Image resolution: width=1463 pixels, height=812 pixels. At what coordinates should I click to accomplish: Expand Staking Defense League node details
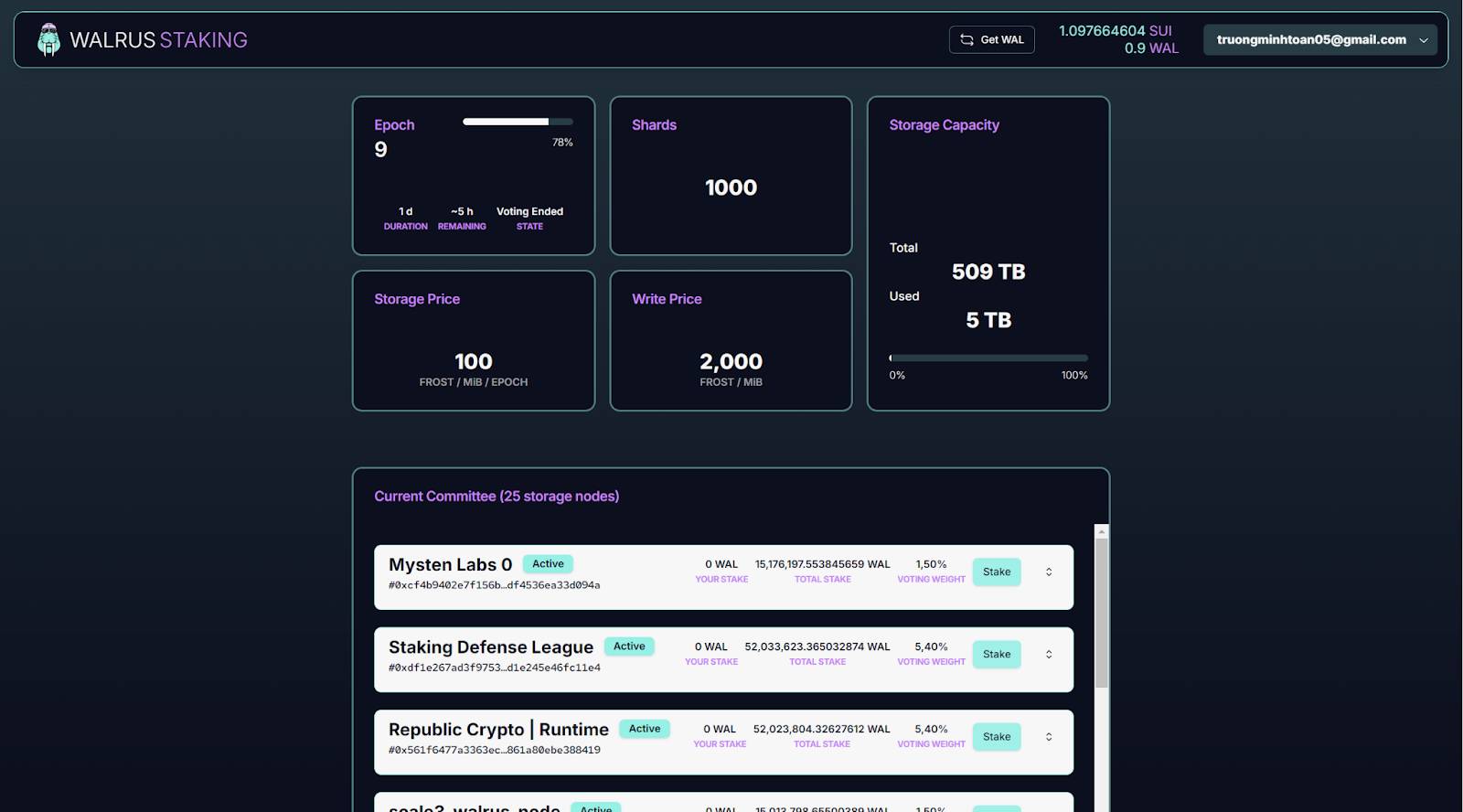(x=1049, y=654)
